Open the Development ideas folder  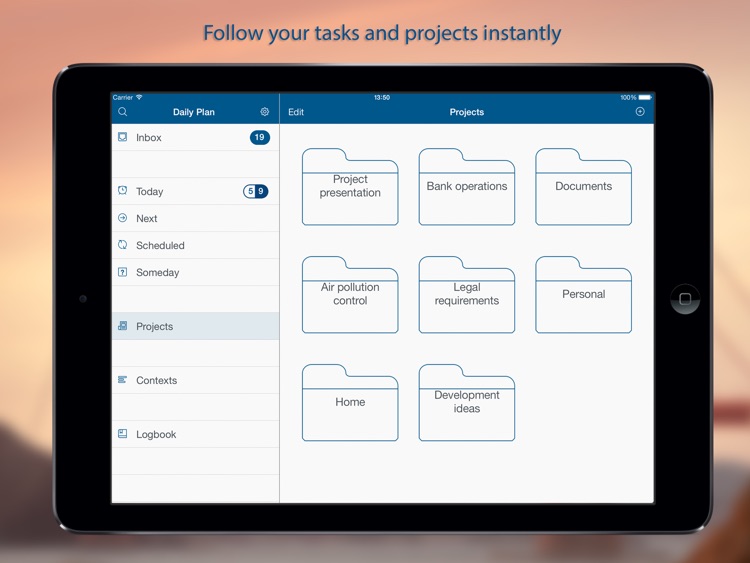click(467, 403)
